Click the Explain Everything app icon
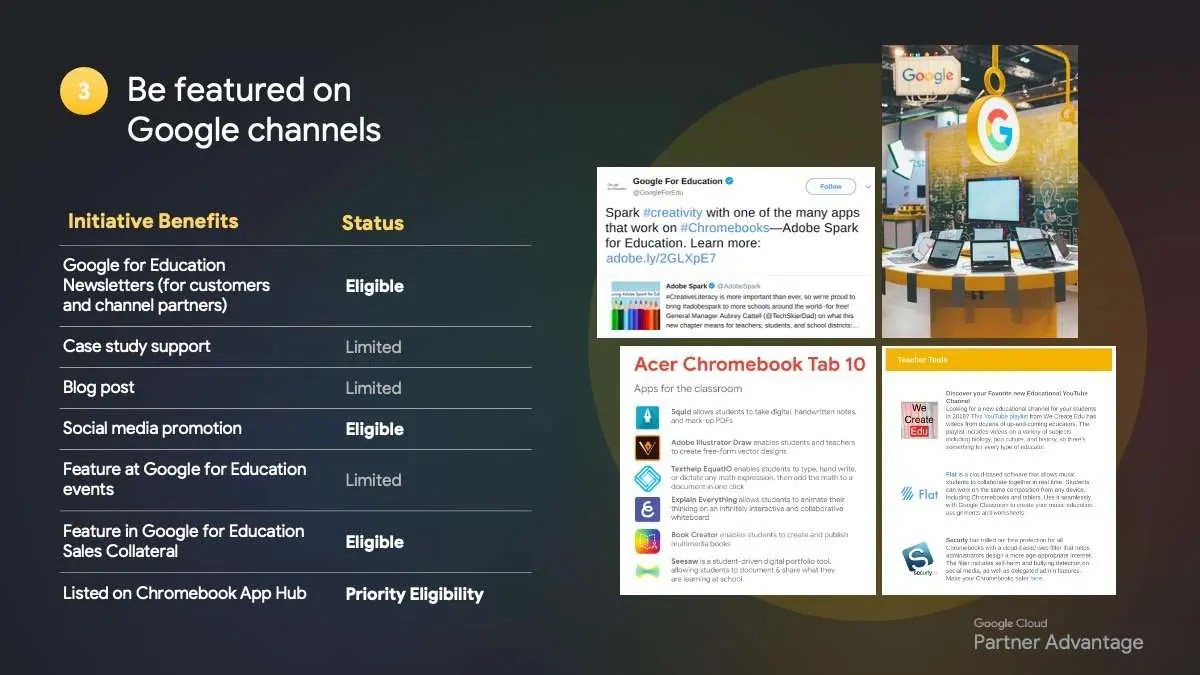Image resolution: width=1200 pixels, height=675 pixels. pyautogui.click(x=647, y=509)
